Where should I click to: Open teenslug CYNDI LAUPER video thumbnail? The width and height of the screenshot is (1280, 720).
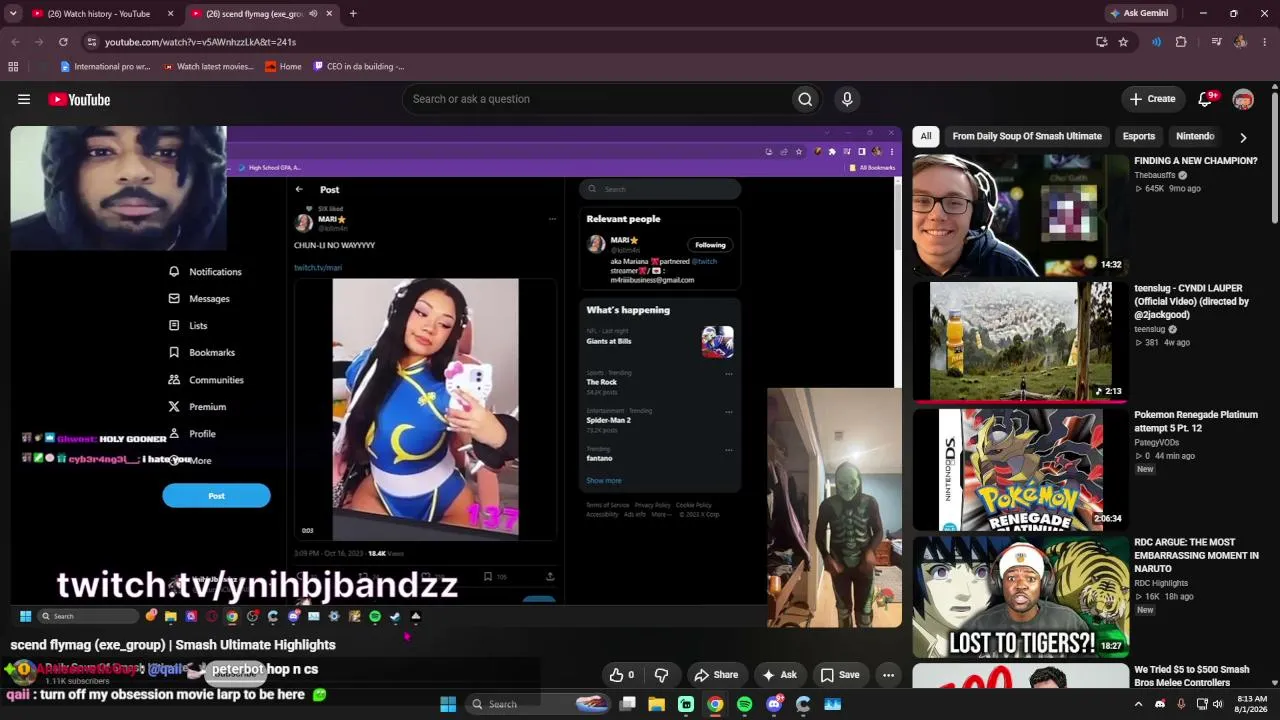1020,341
